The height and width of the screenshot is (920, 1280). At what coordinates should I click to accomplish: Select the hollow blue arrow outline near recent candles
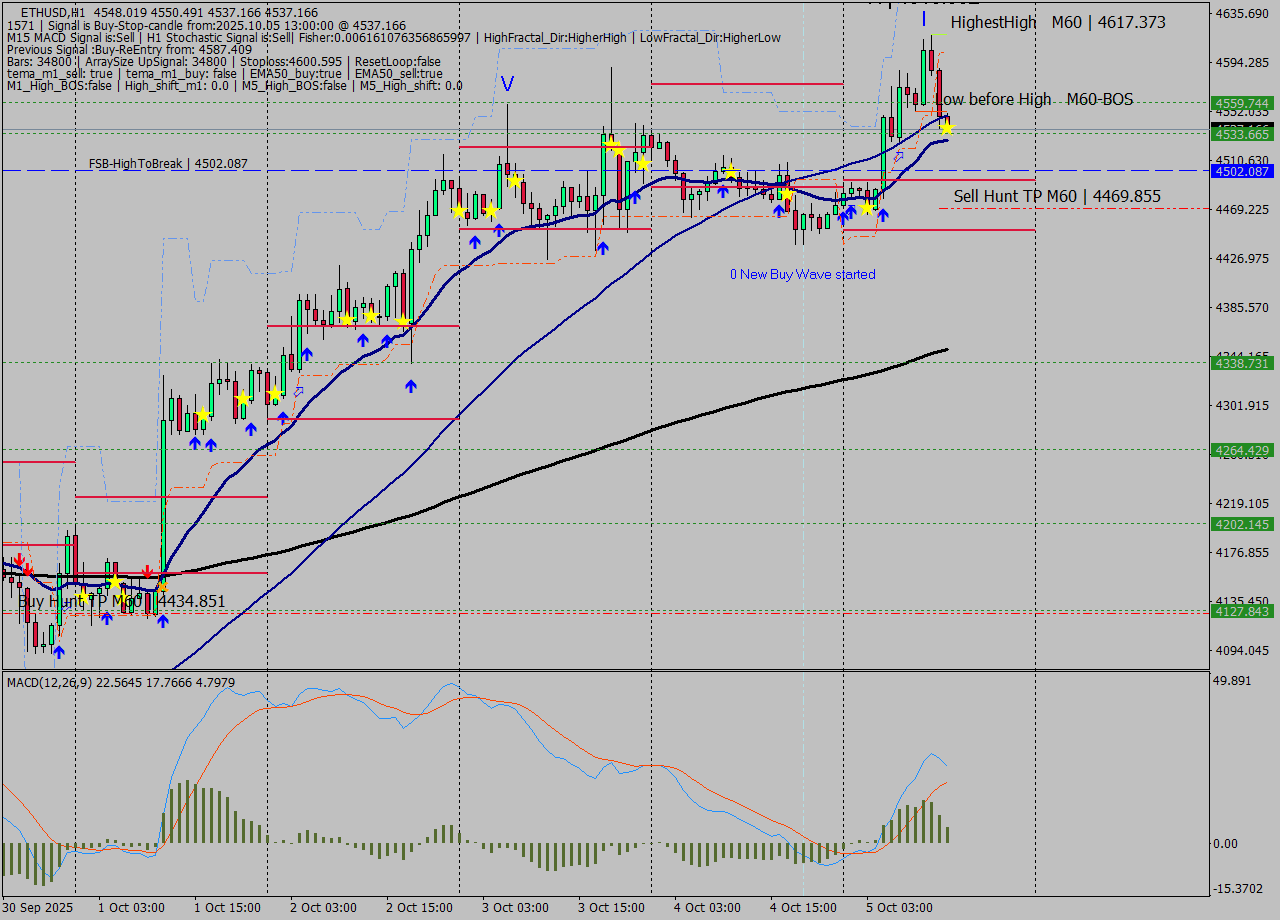pyautogui.click(x=899, y=156)
